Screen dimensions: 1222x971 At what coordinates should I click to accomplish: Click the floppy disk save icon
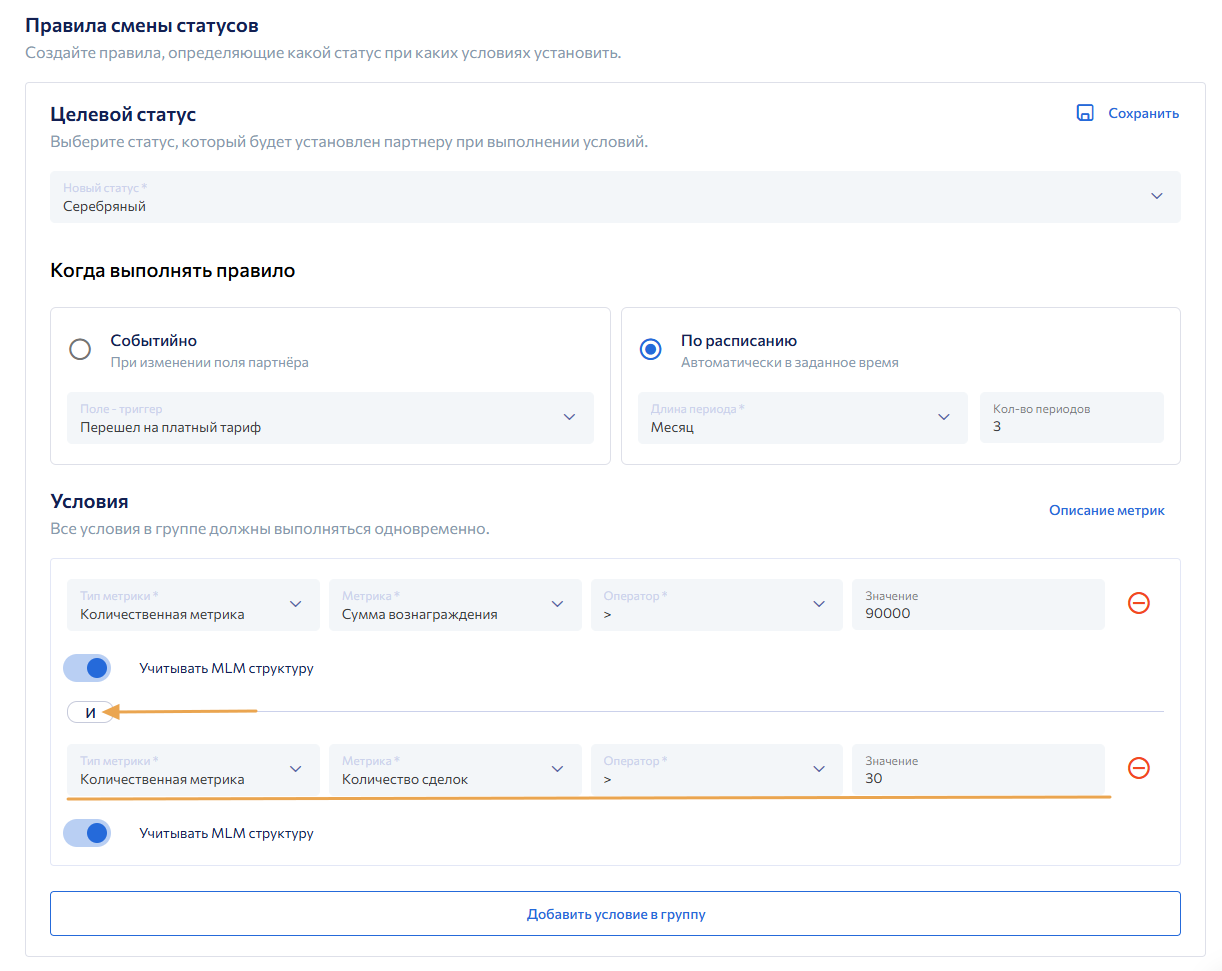(x=1085, y=113)
